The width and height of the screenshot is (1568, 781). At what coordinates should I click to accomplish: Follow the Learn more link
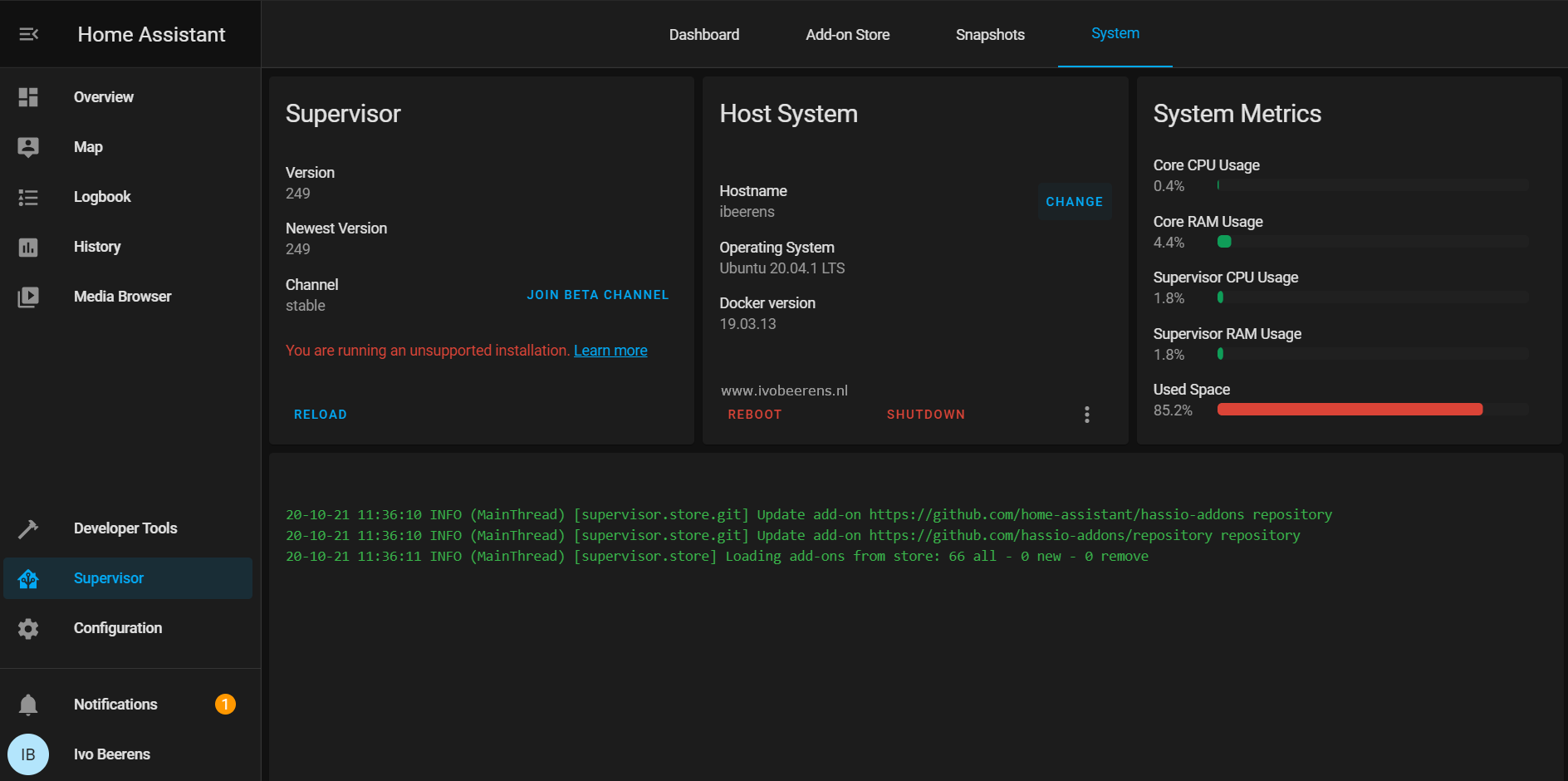tap(610, 351)
